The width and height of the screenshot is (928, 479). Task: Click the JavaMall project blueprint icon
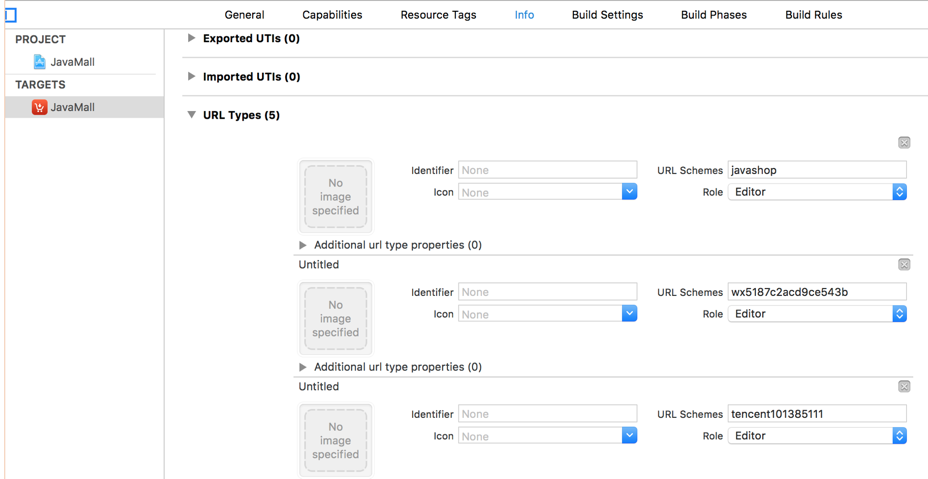point(40,62)
